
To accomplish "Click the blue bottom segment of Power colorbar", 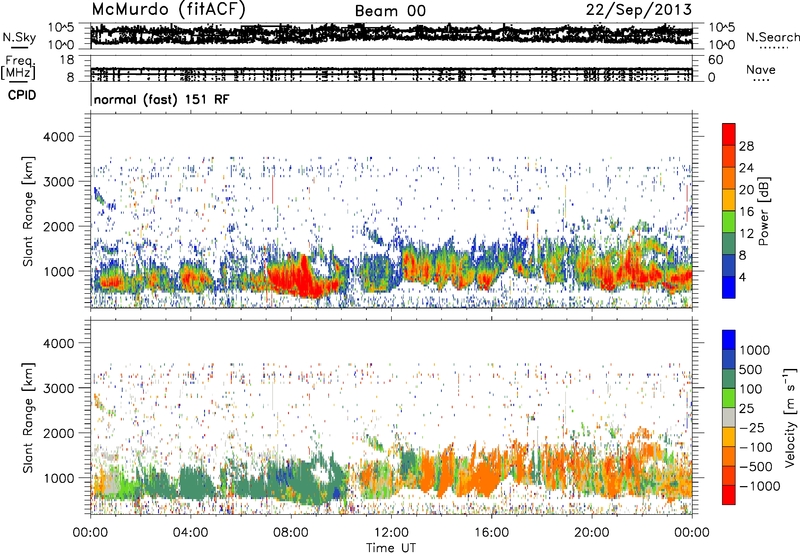I will click(729, 287).
